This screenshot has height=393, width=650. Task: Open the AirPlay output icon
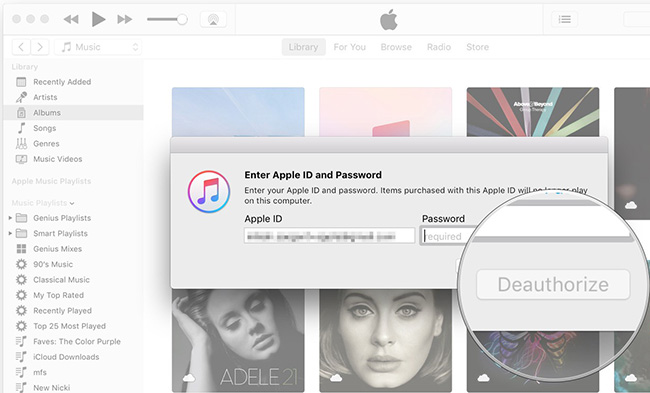click(x=213, y=19)
